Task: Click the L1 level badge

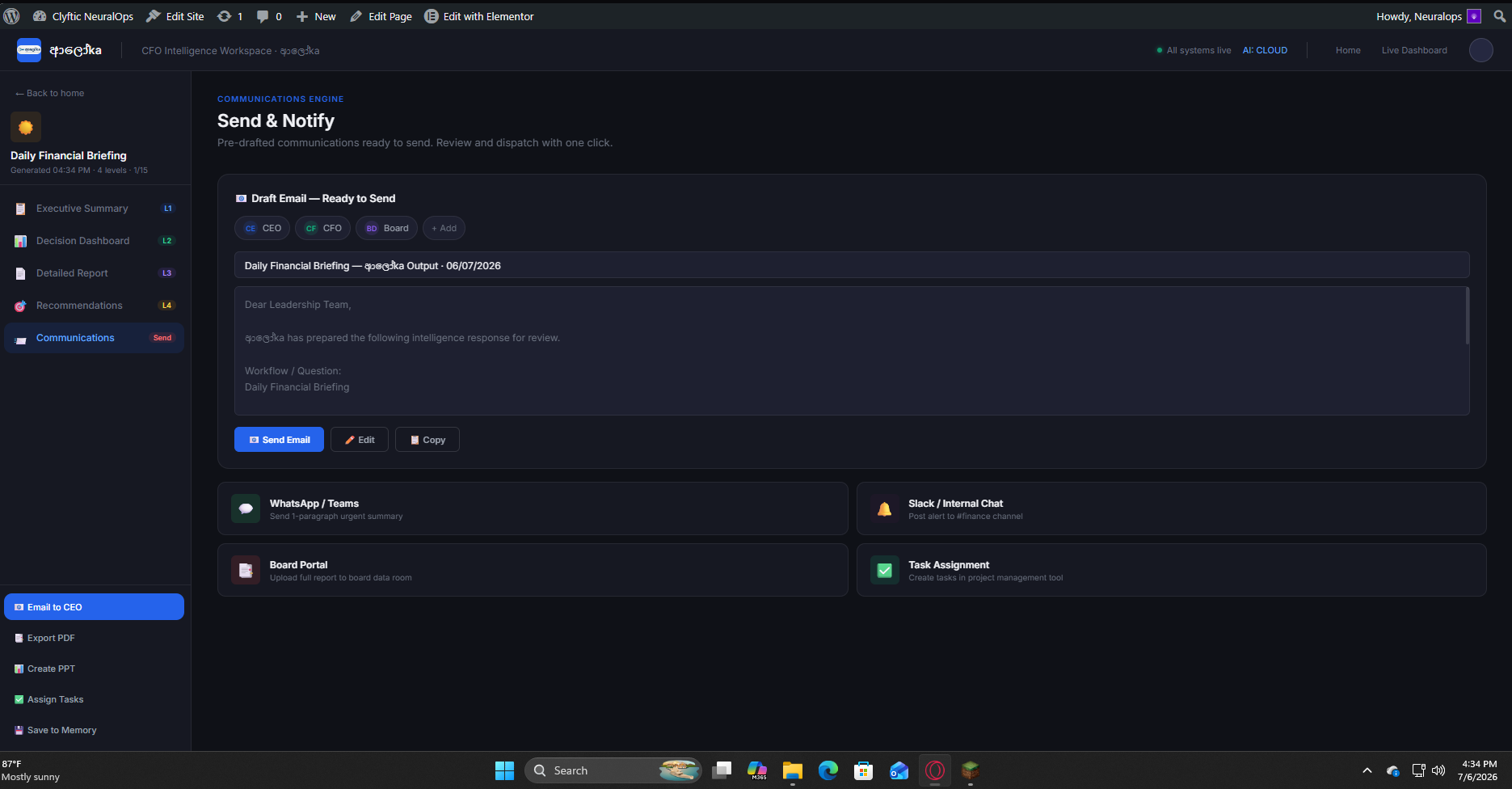Action: pos(167,209)
